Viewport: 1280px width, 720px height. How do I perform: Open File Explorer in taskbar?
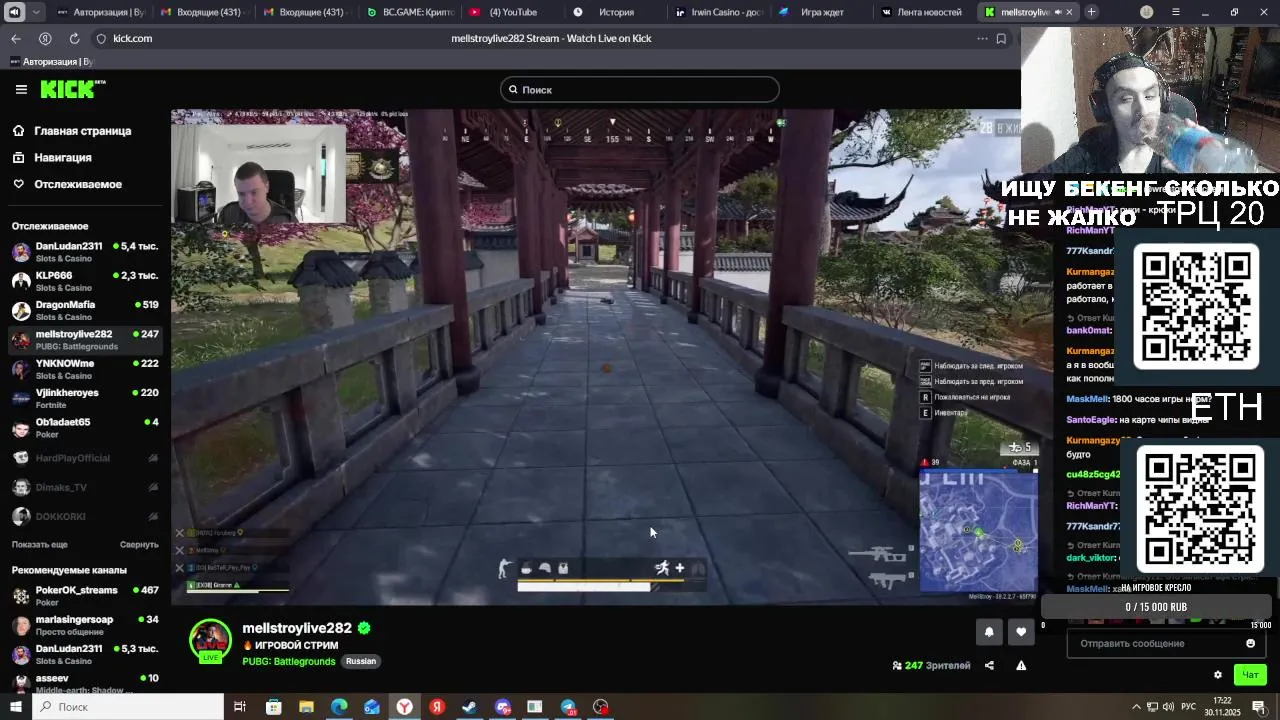point(306,707)
